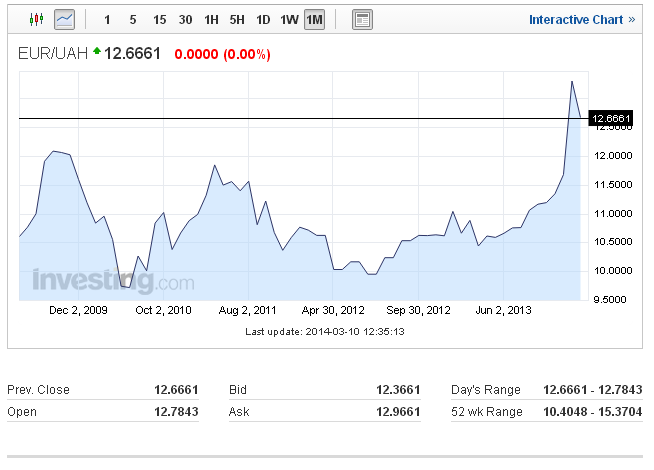Click the 12.0000 price axis label

(x=613, y=156)
